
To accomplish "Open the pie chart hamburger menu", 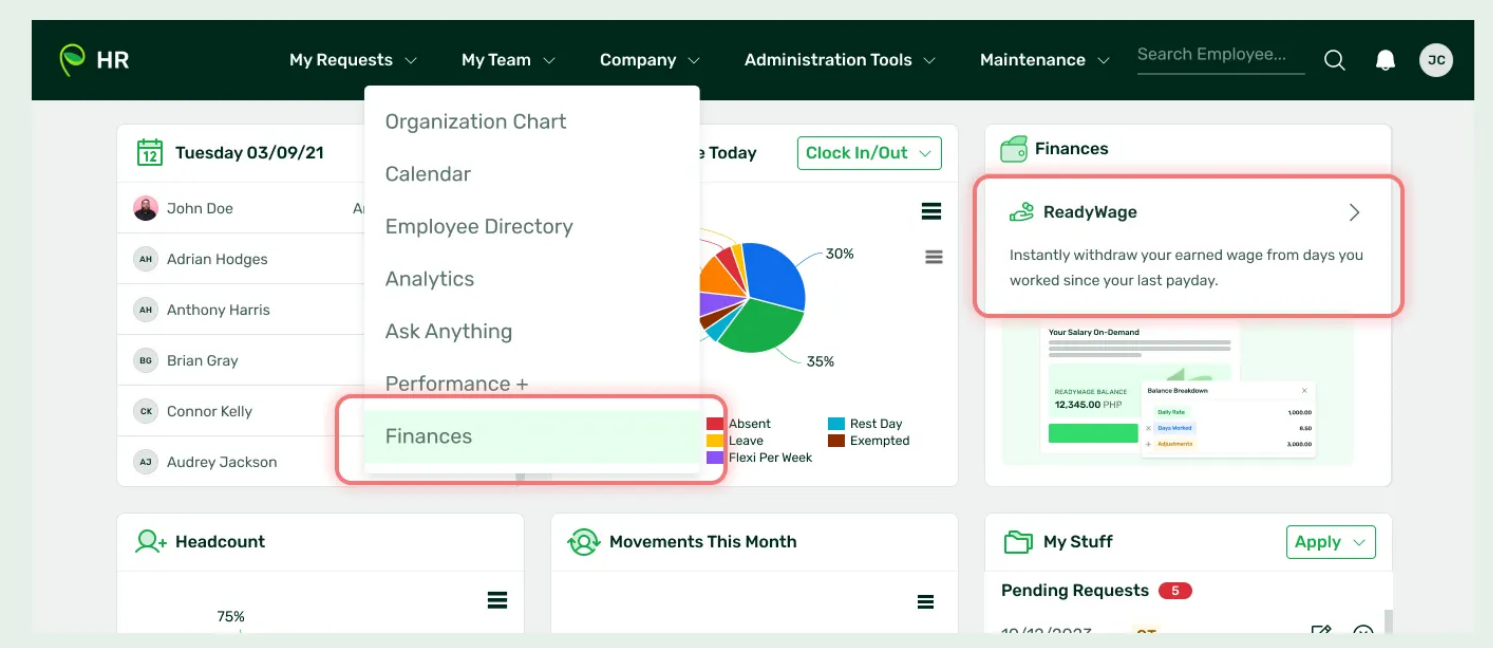I will (931, 211).
